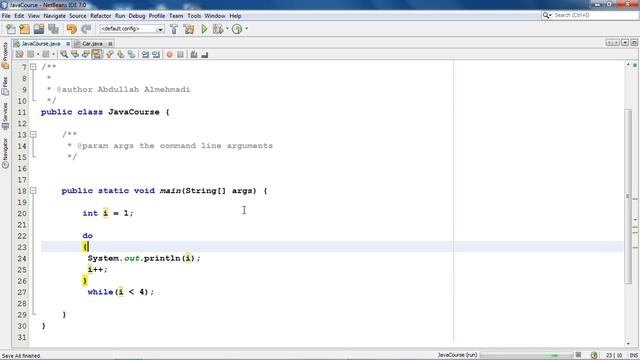Click the editor vertical scrollbar

pyautogui.click(x=628, y=197)
